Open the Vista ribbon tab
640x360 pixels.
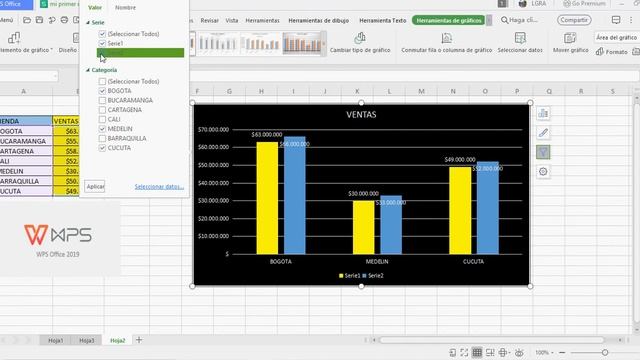point(232,20)
